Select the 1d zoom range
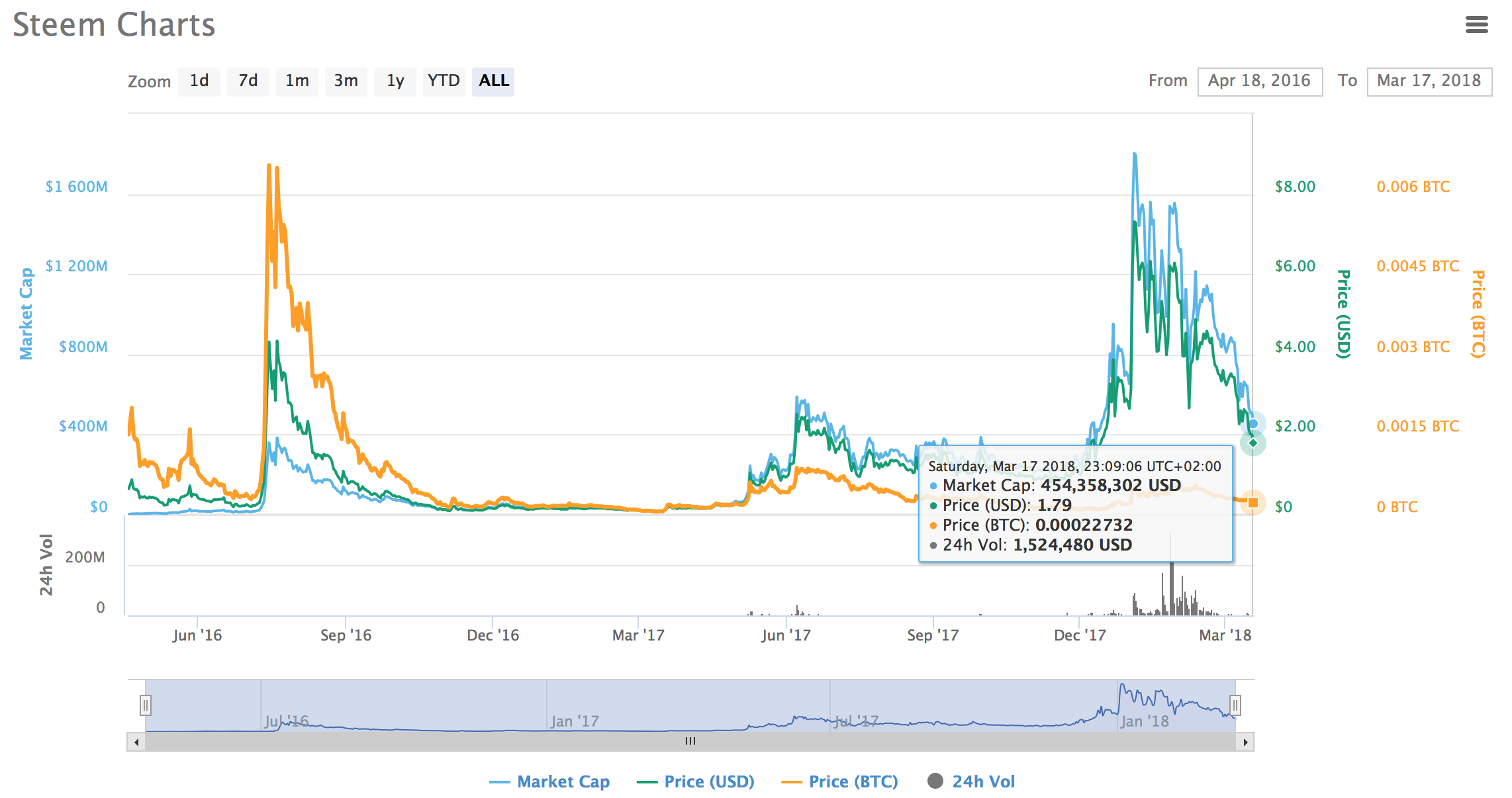 [x=199, y=81]
